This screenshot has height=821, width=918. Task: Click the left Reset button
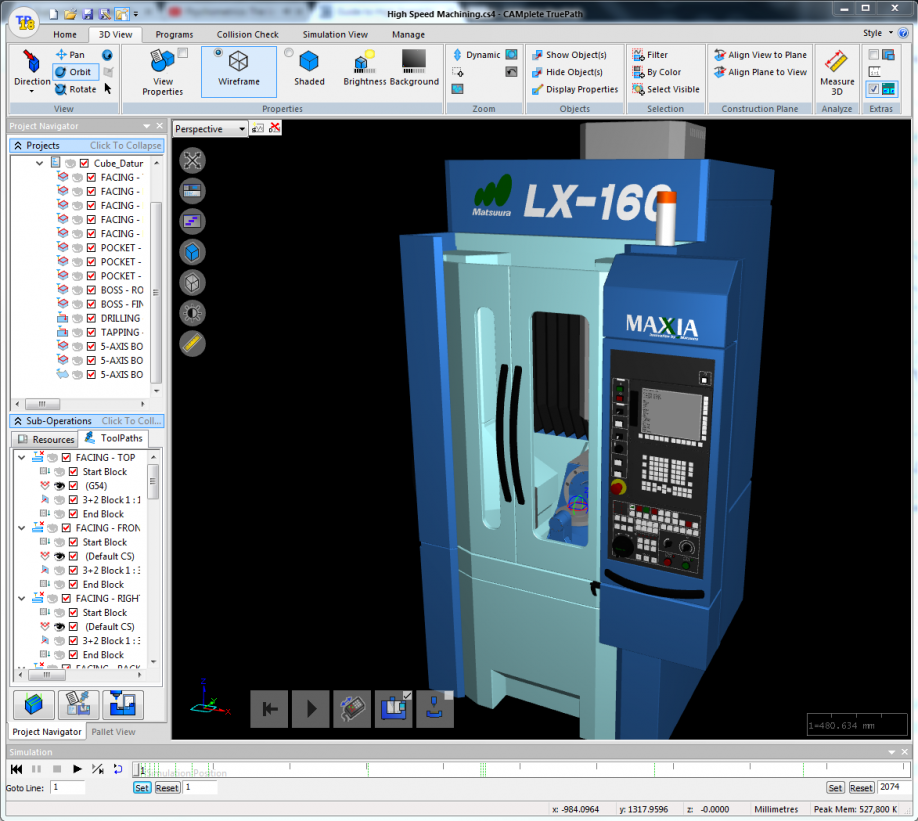(x=167, y=788)
